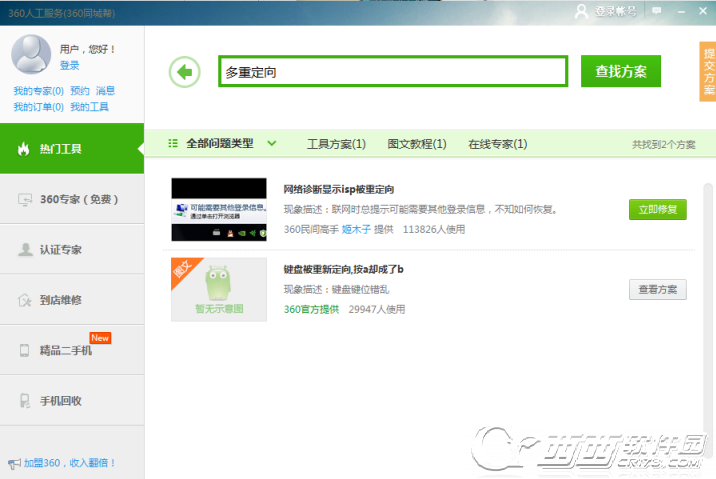Screen dimensions: 716x479
Task: Click the search field containing 多重定向
Action: point(393,72)
